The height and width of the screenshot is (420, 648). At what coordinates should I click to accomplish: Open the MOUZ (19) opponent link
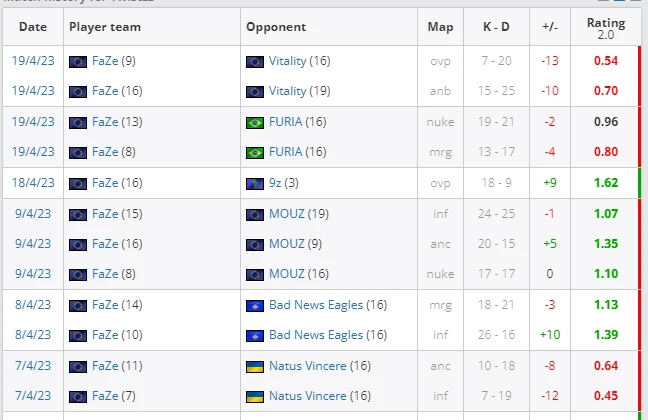pos(287,214)
